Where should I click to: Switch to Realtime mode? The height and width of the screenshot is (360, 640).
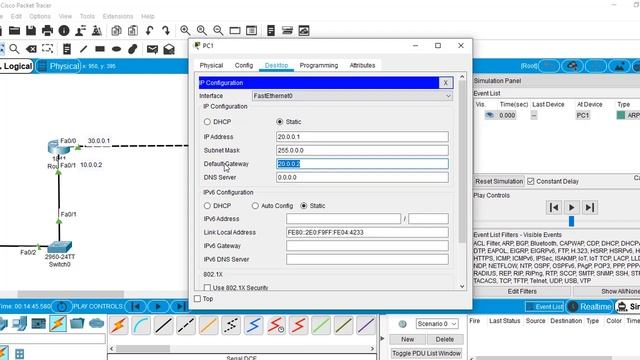(590, 307)
